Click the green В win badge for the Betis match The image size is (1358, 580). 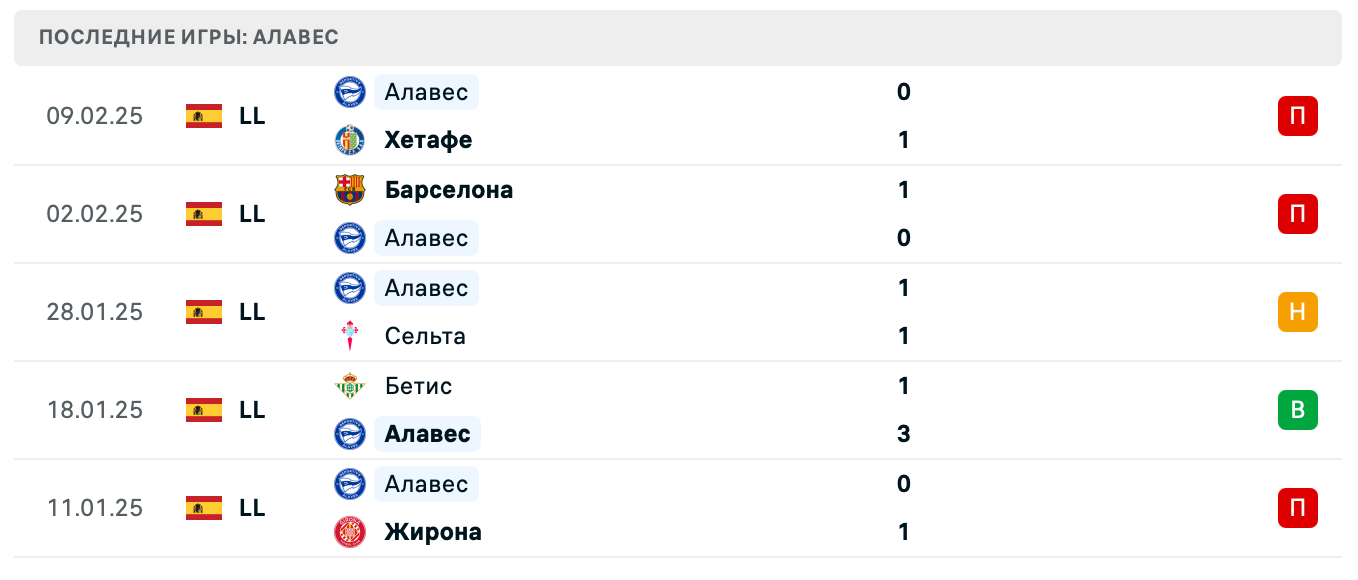pos(1297,410)
